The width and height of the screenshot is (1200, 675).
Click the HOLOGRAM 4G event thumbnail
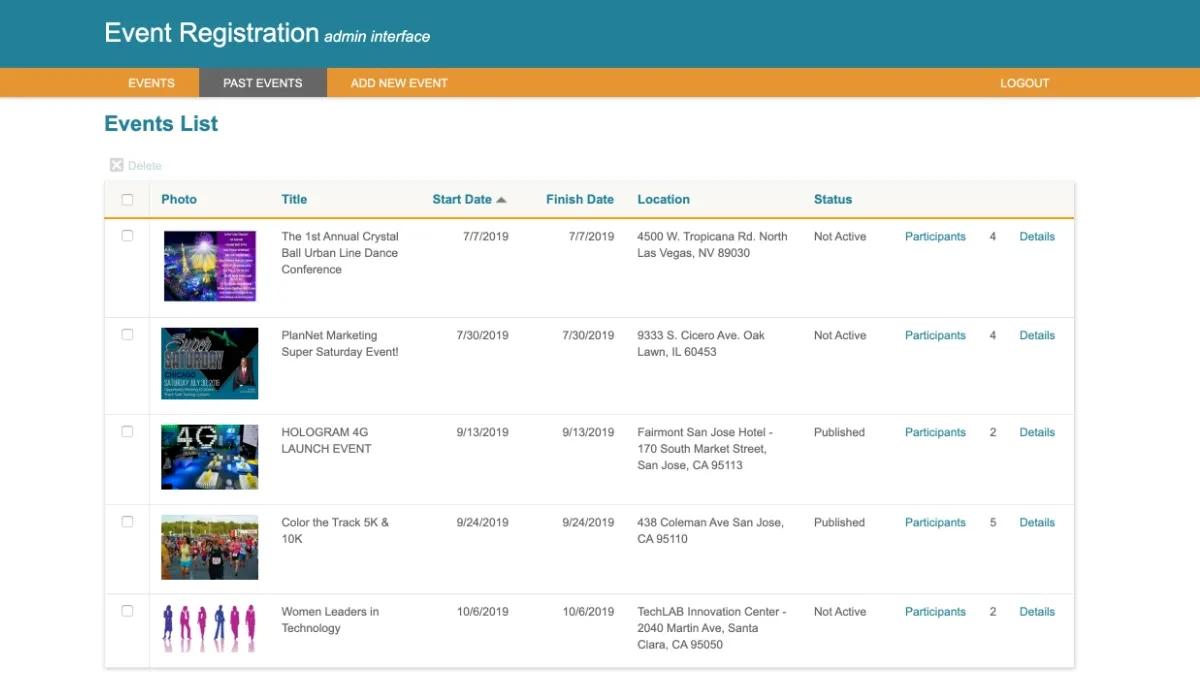[210, 457]
